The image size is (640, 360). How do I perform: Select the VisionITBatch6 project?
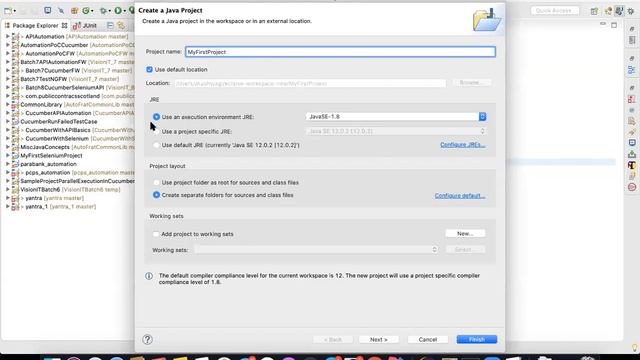click(x=40, y=190)
